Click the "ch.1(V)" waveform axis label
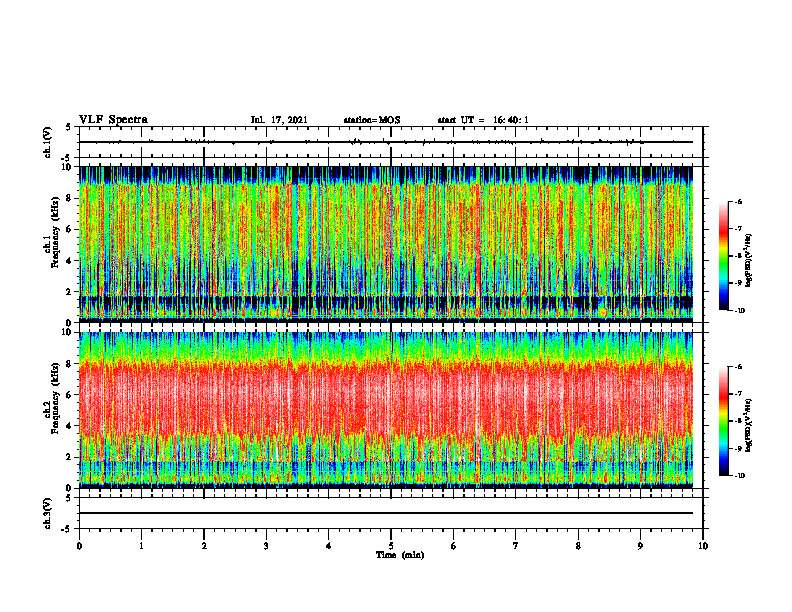The image size is (792, 612). coord(47,142)
